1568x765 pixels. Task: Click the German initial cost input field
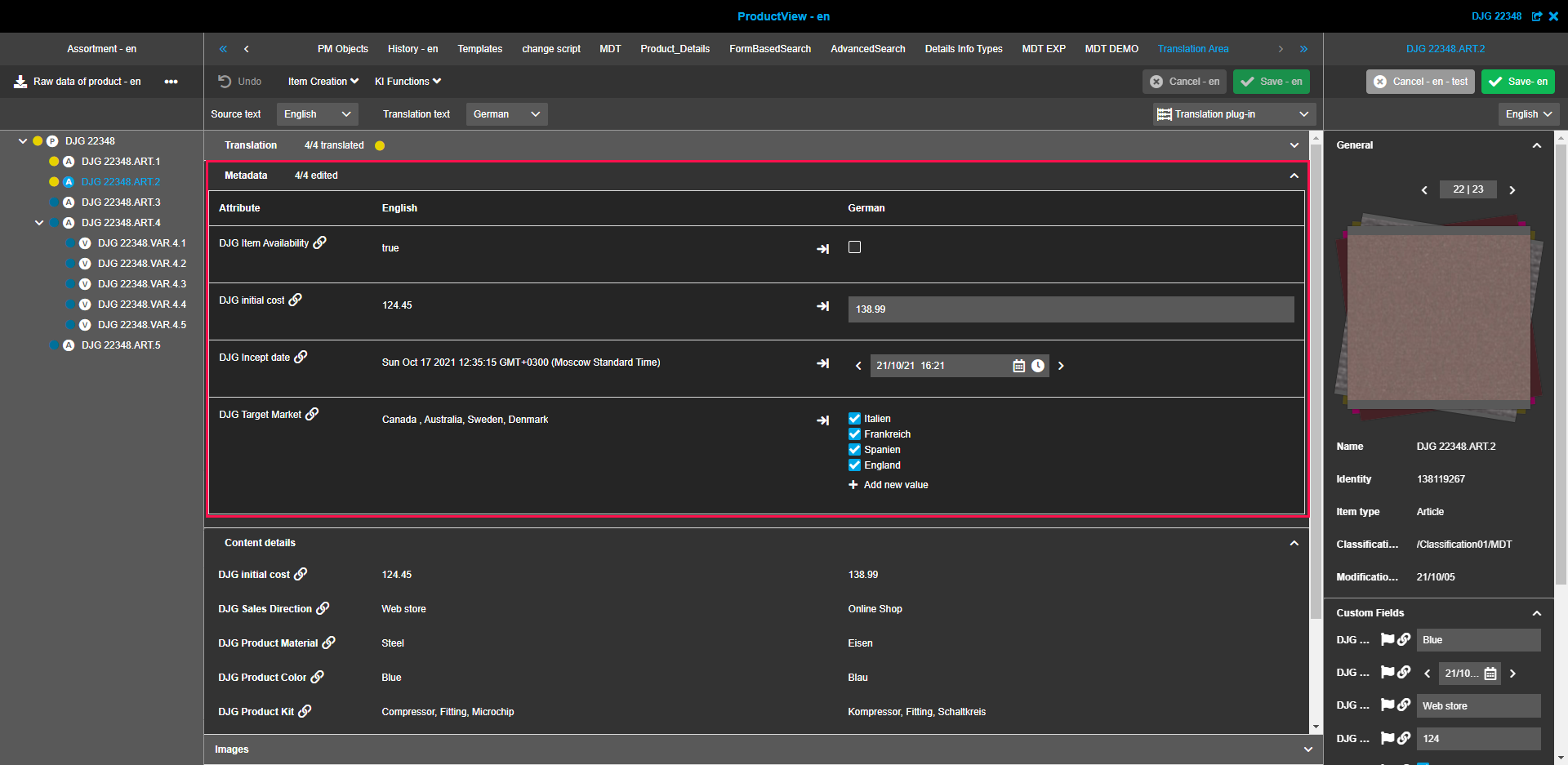[x=1070, y=309]
